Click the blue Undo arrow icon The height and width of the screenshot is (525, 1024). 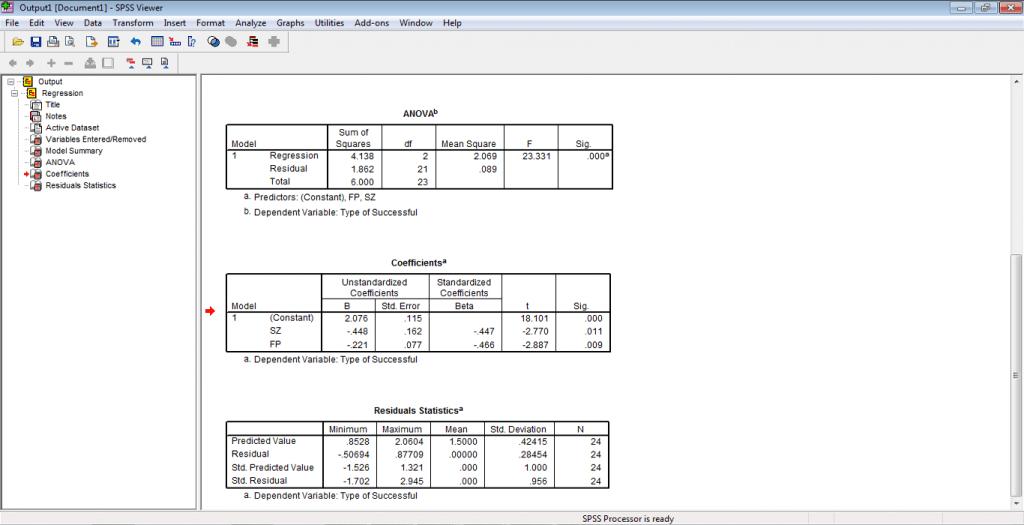(135, 42)
